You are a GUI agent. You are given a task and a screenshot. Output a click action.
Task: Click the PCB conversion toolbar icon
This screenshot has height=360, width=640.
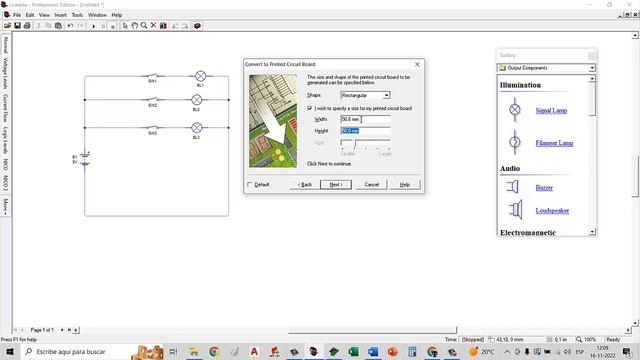(197, 25)
